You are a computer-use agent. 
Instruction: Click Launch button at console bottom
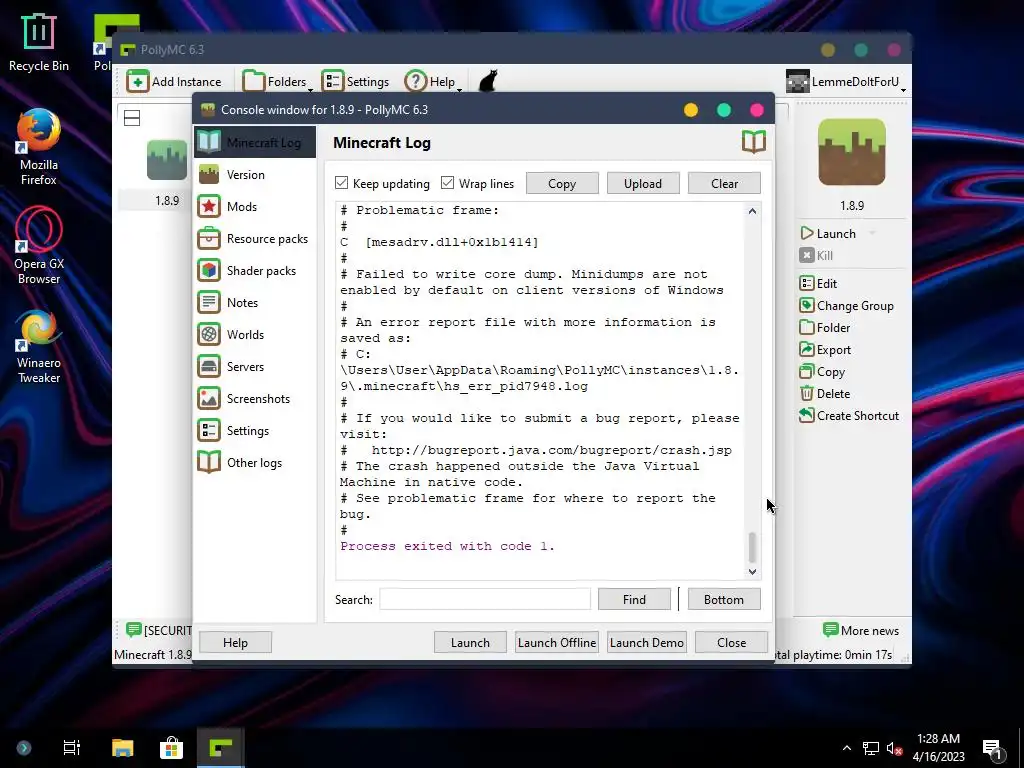(470, 643)
